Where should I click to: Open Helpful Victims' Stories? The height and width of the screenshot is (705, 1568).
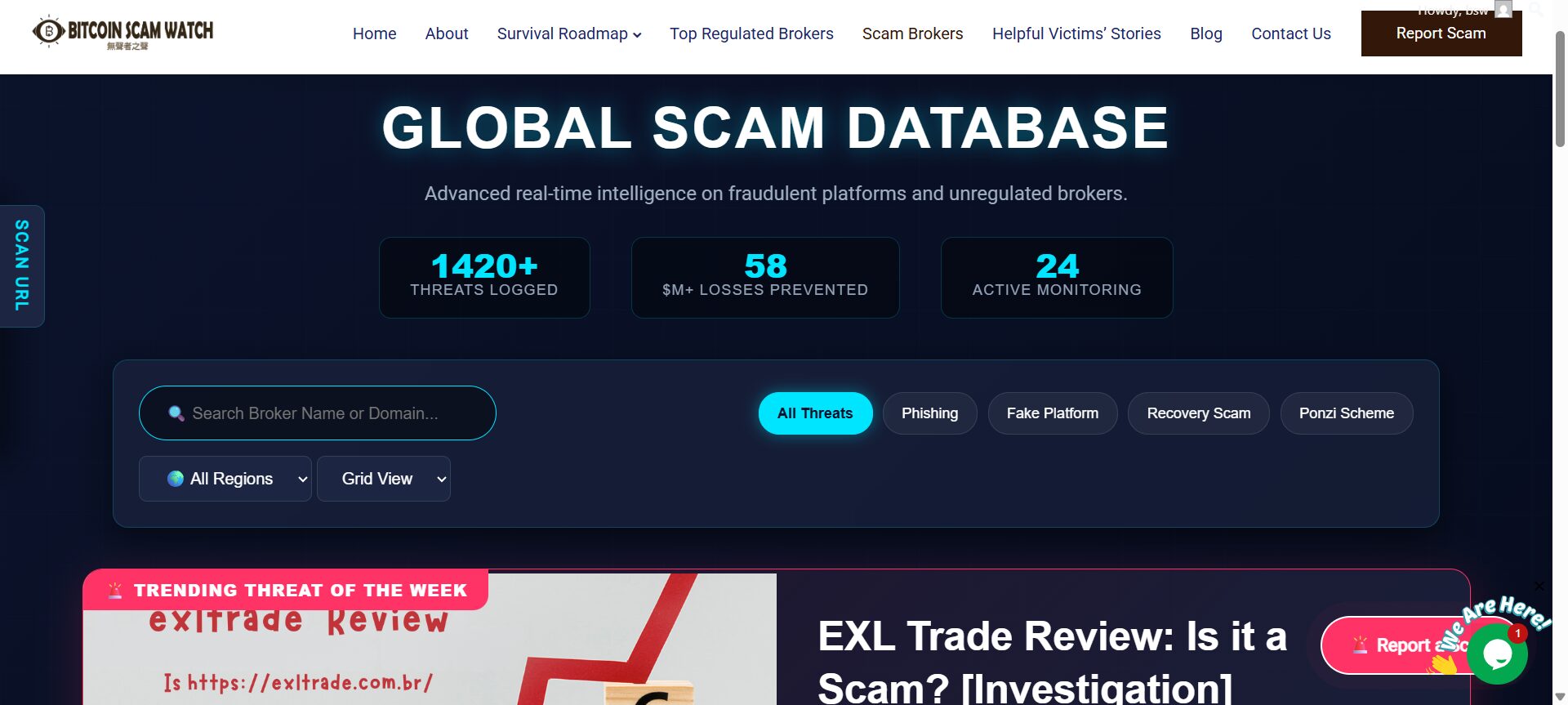(1076, 33)
